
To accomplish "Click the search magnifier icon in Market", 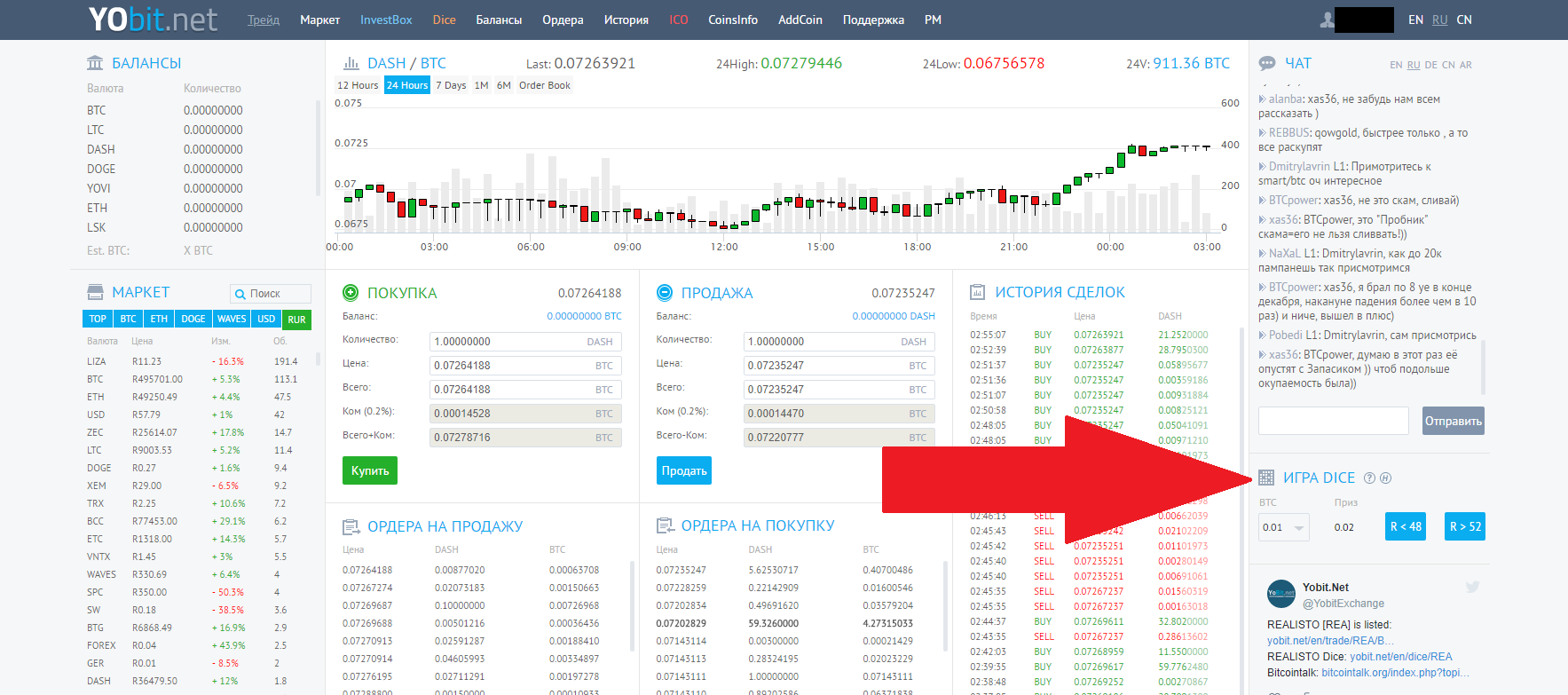I will (x=240, y=294).
